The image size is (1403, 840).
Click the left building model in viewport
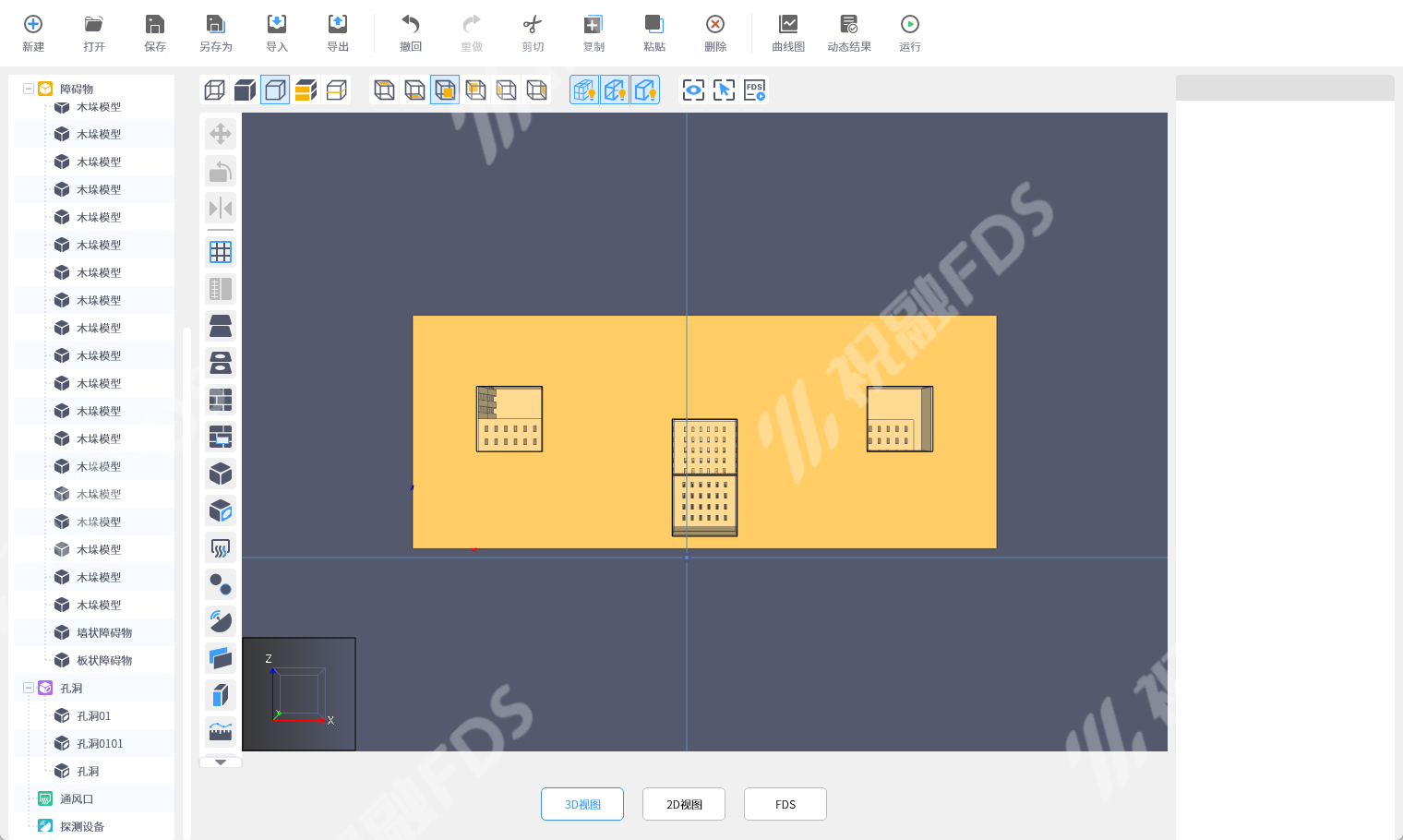coord(510,419)
